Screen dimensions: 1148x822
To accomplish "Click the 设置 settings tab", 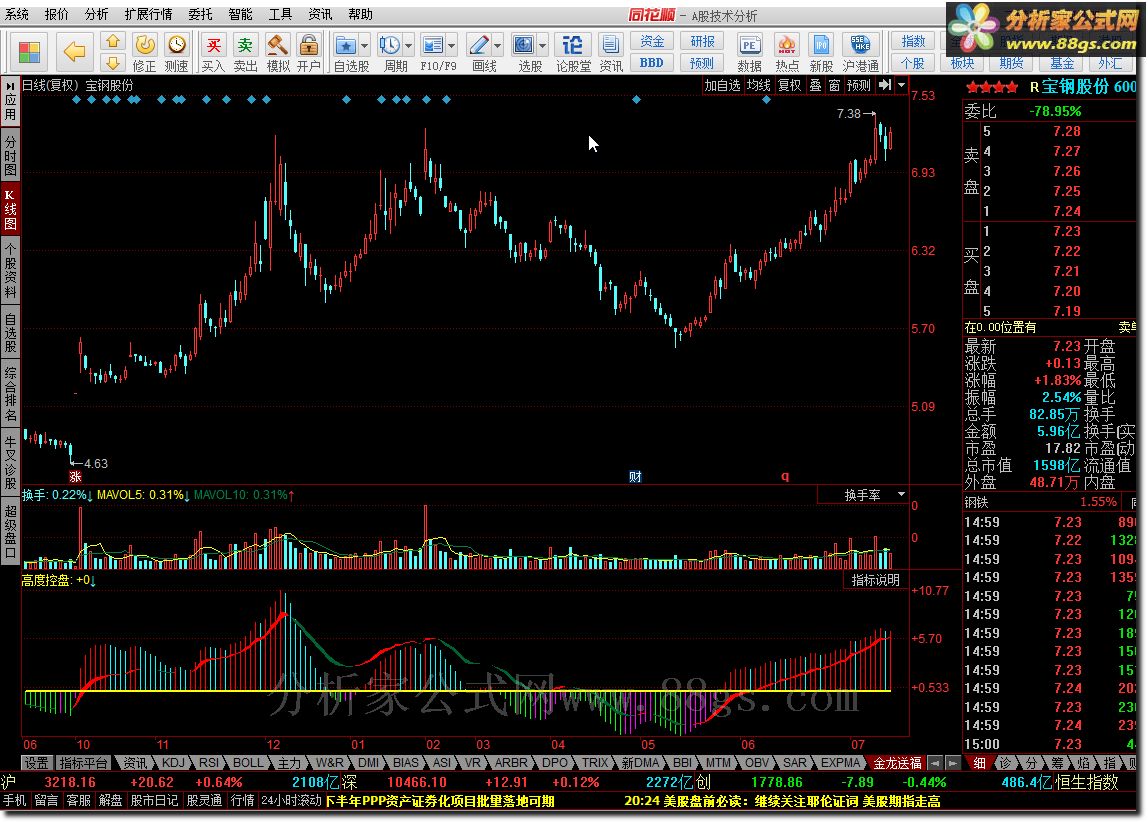I will [37, 763].
